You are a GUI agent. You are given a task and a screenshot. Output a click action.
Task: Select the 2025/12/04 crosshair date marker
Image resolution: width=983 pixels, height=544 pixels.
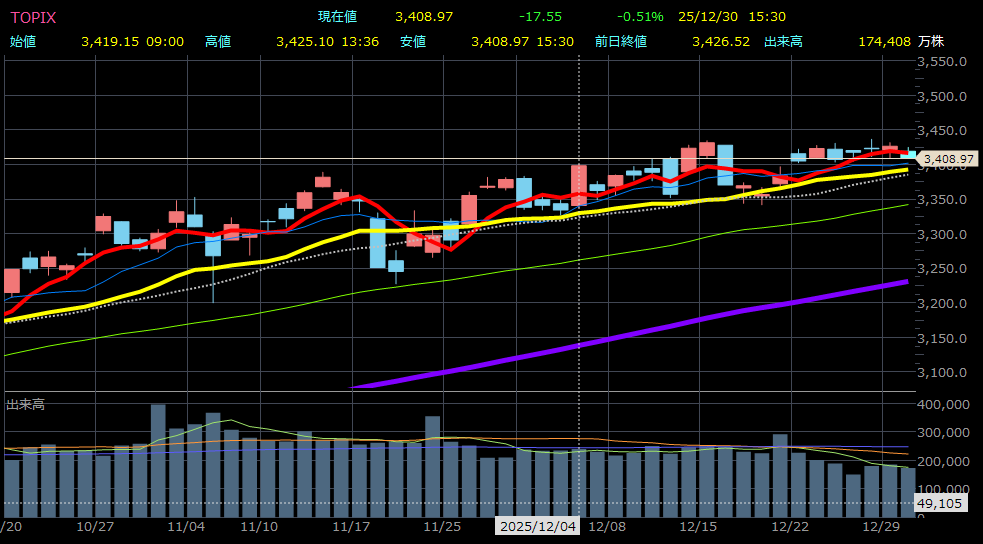(x=537, y=525)
